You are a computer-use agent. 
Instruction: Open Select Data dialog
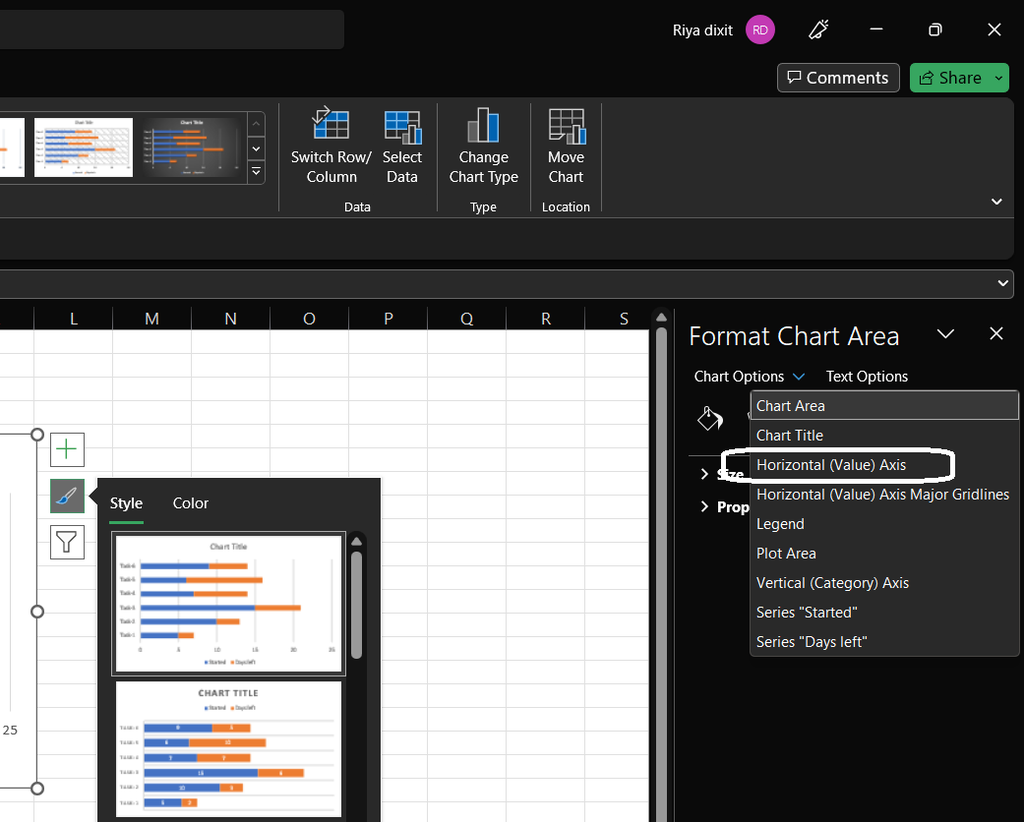point(402,125)
